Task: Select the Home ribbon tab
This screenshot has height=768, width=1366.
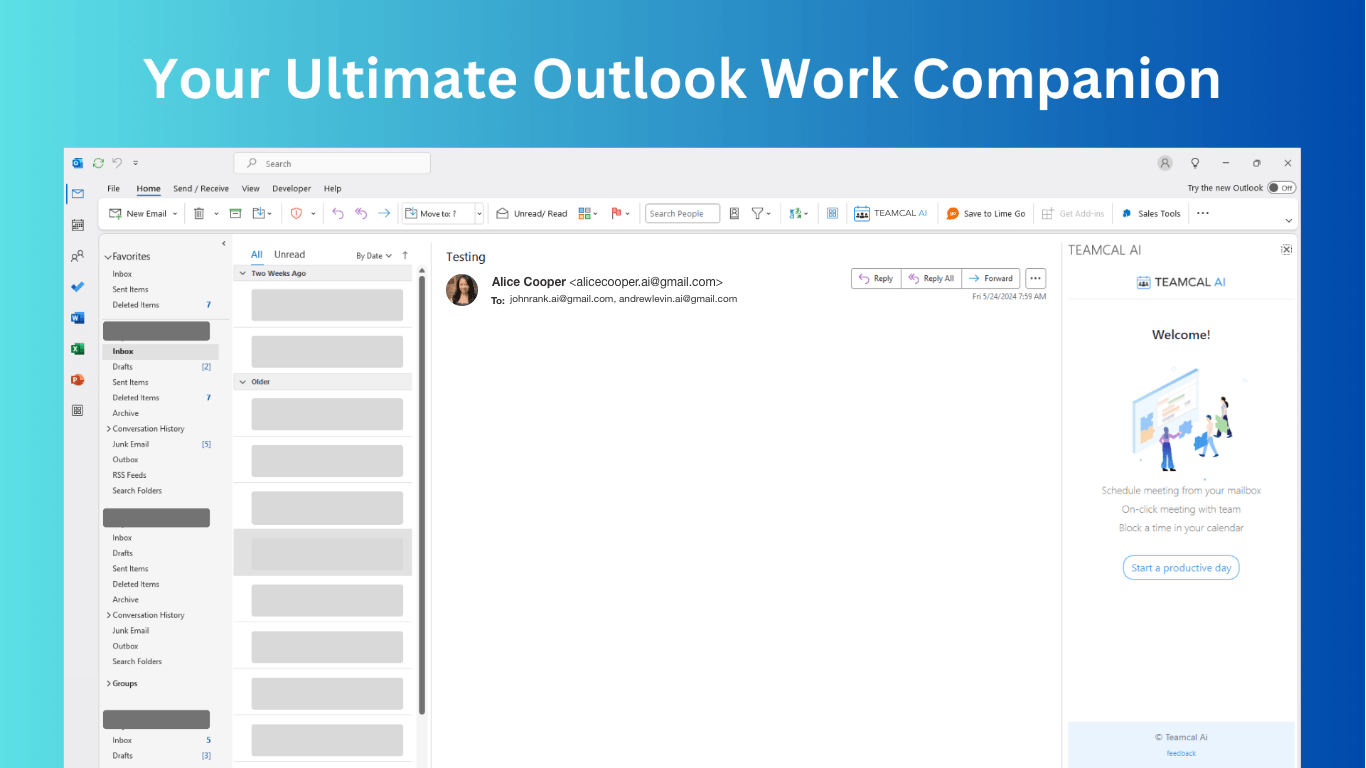Action: tap(148, 188)
